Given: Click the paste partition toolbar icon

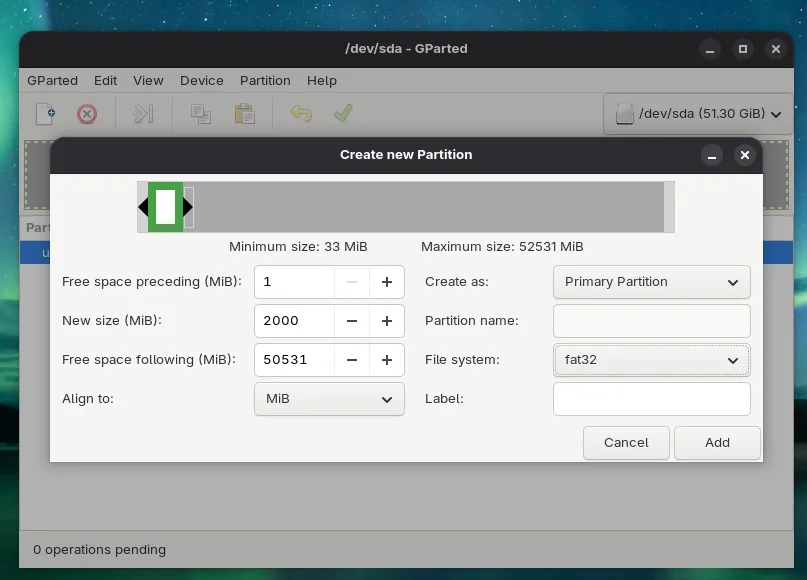Looking at the screenshot, I should [244, 114].
